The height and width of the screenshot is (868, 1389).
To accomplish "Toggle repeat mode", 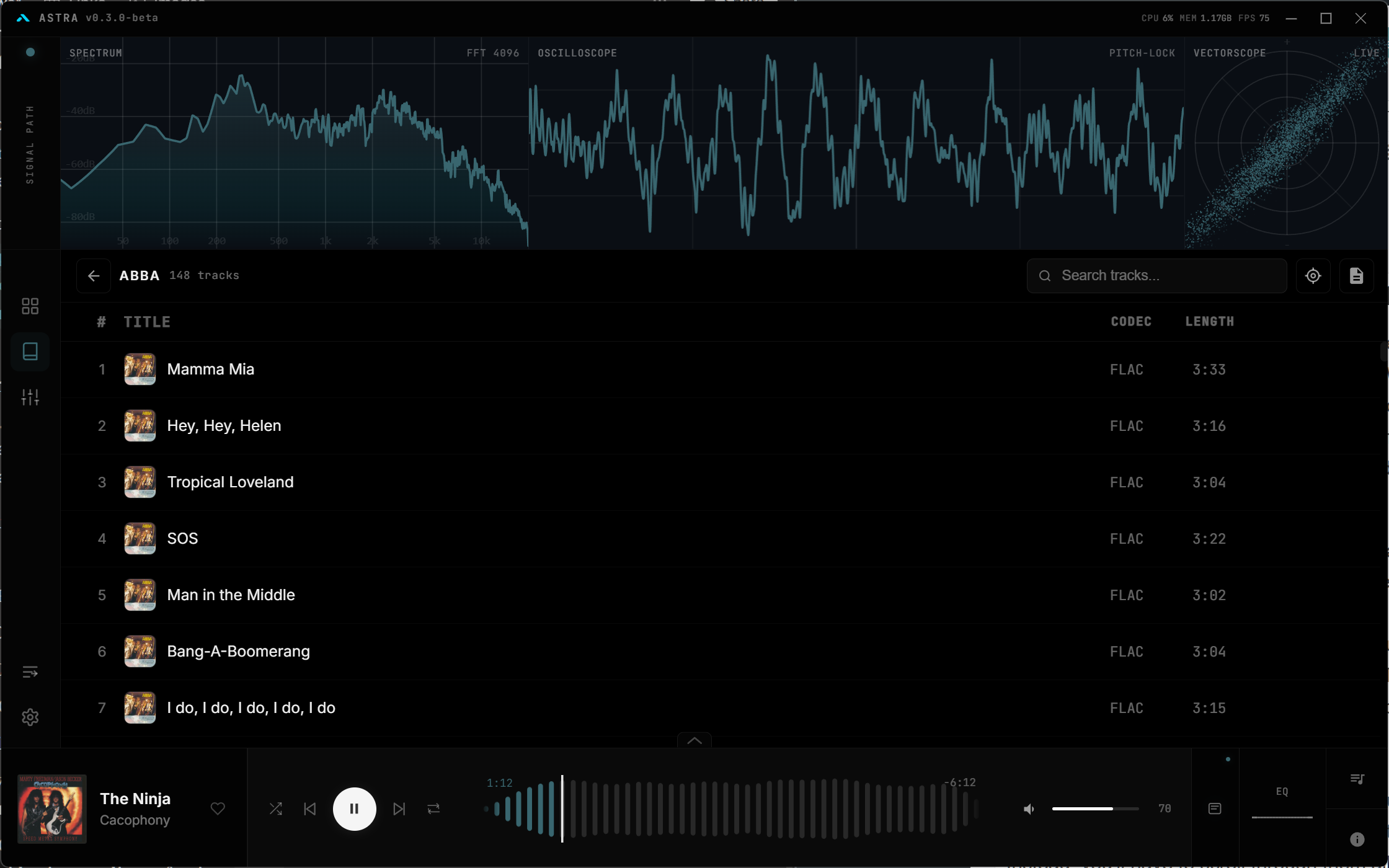I will pyautogui.click(x=433, y=809).
